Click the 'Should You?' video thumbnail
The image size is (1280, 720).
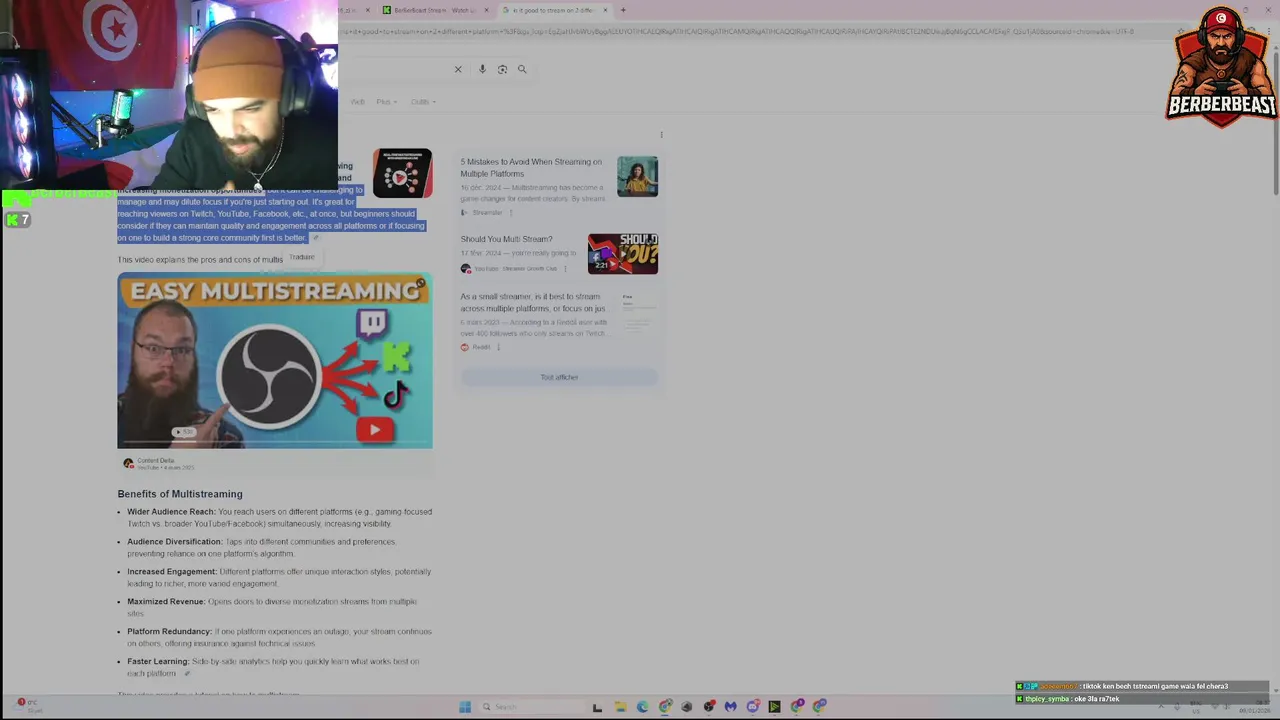pyautogui.click(x=623, y=254)
